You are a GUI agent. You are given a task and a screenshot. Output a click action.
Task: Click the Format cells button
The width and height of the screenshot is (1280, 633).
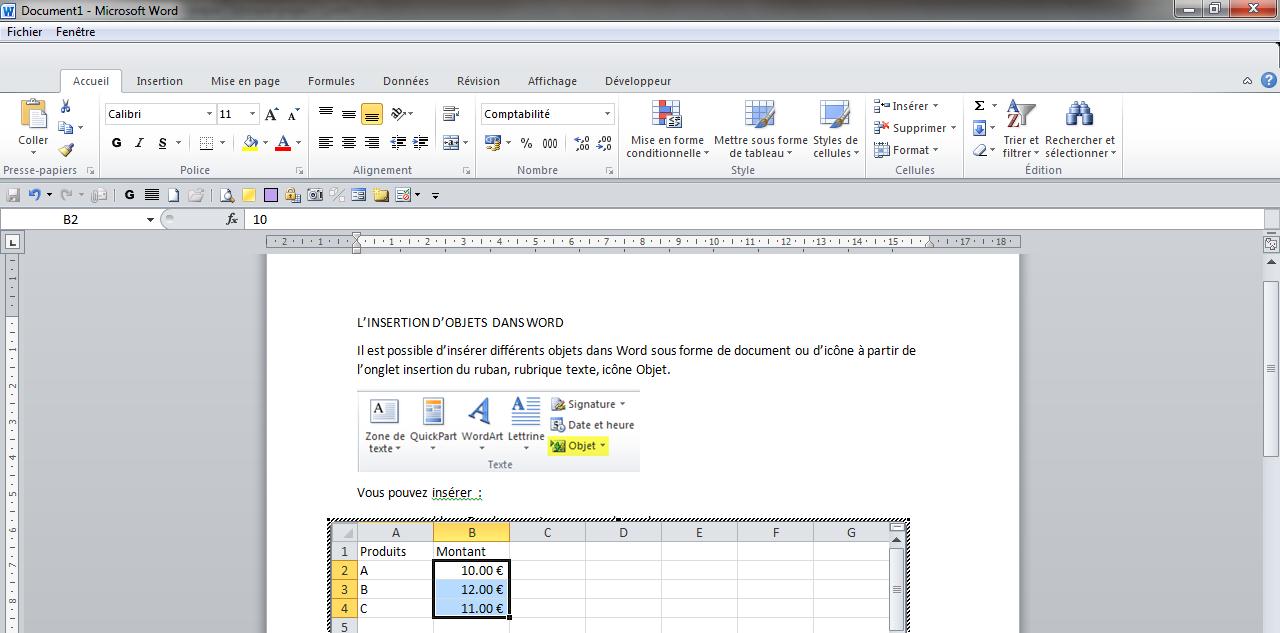906,150
